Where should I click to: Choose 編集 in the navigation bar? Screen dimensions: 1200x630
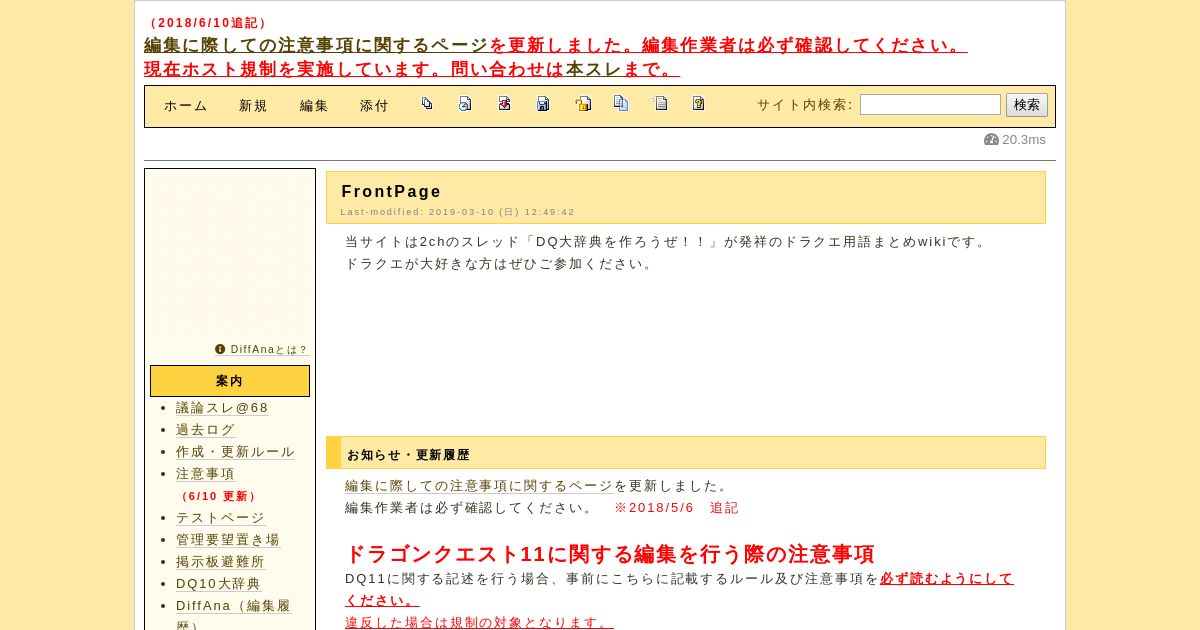[314, 106]
